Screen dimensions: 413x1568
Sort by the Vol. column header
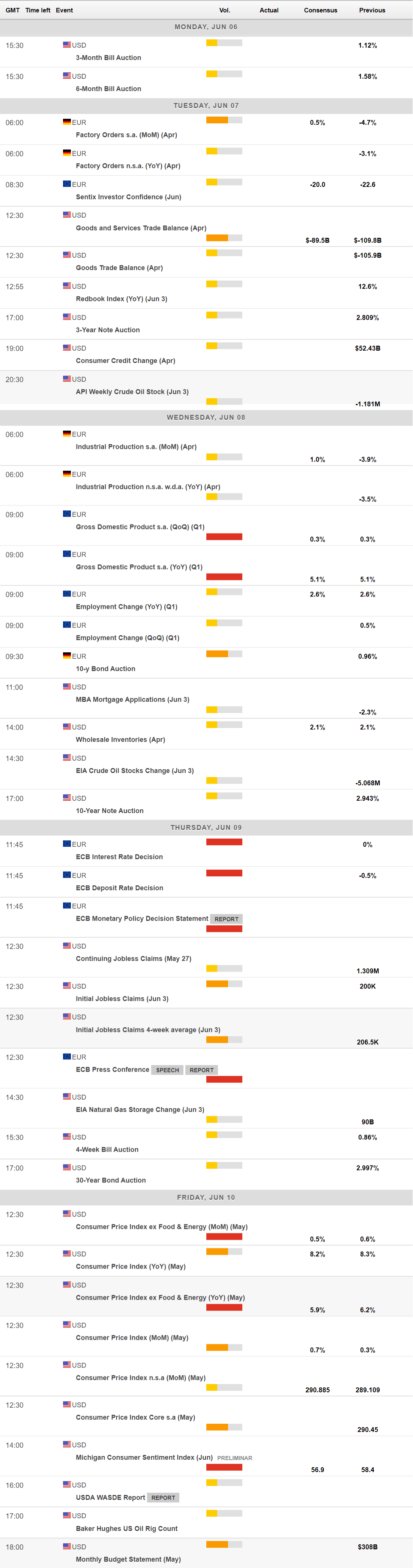[x=225, y=10]
